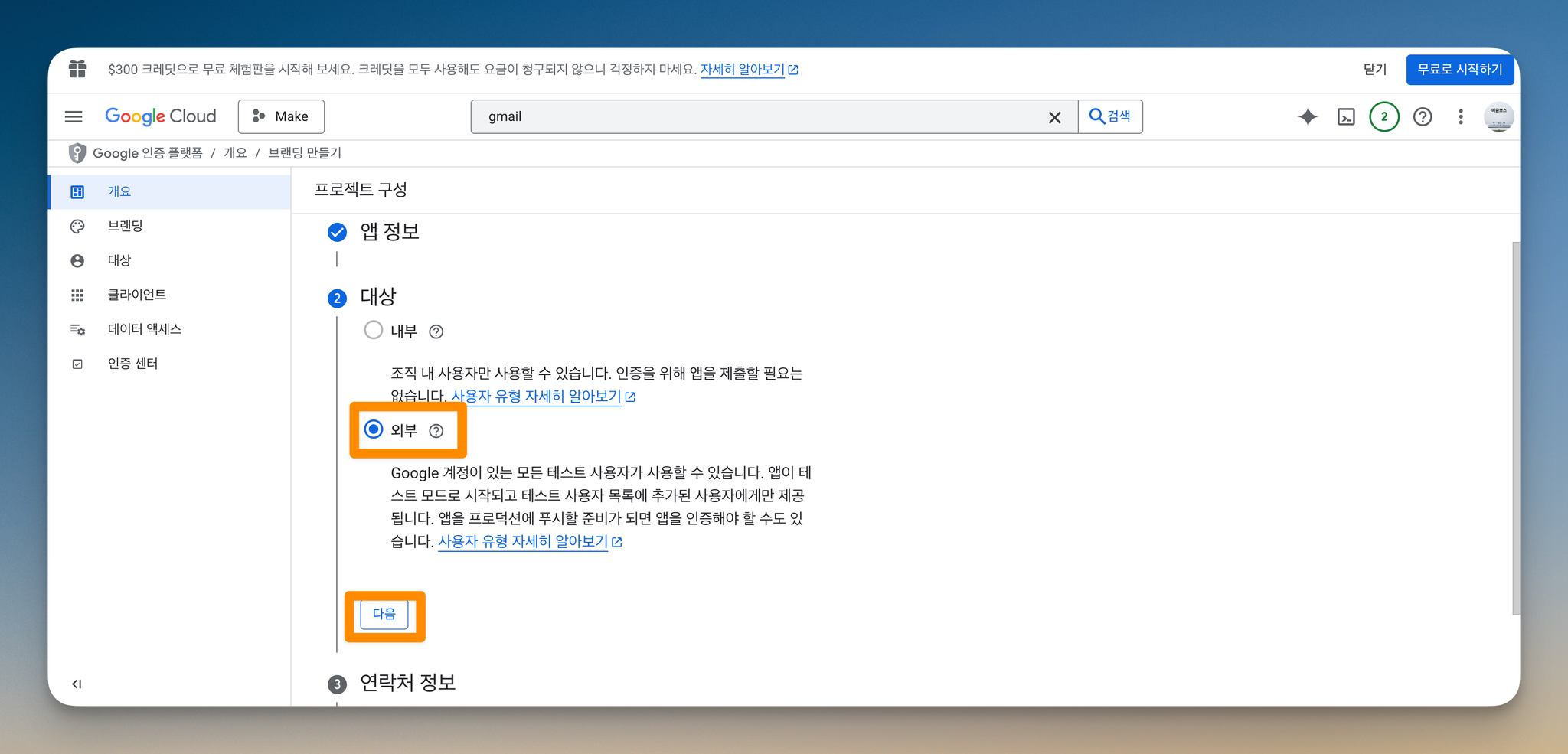Click the help icon next to 내부

pos(436,331)
